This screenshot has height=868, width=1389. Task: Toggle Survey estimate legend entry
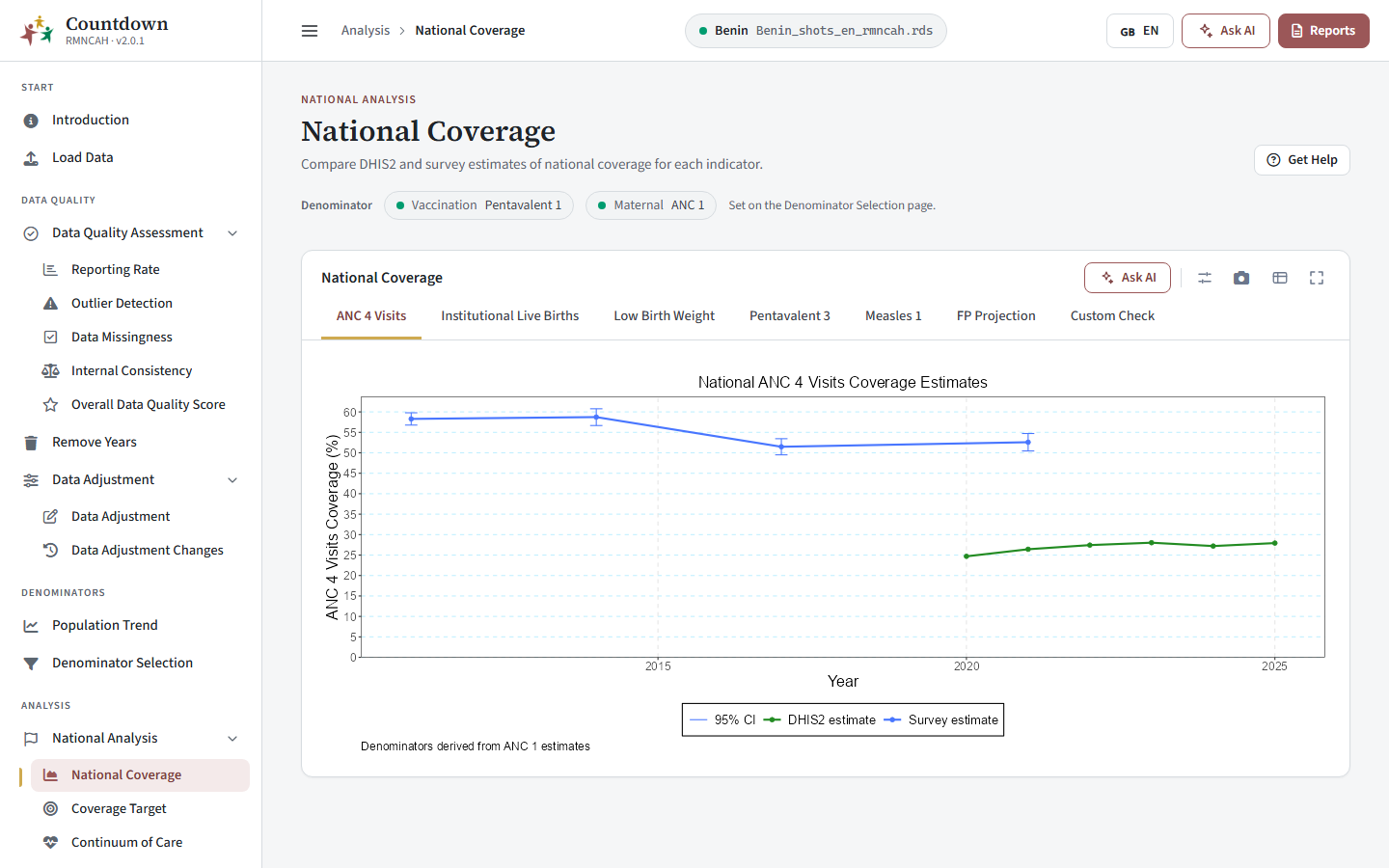pyautogui.click(x=940, y=719)
